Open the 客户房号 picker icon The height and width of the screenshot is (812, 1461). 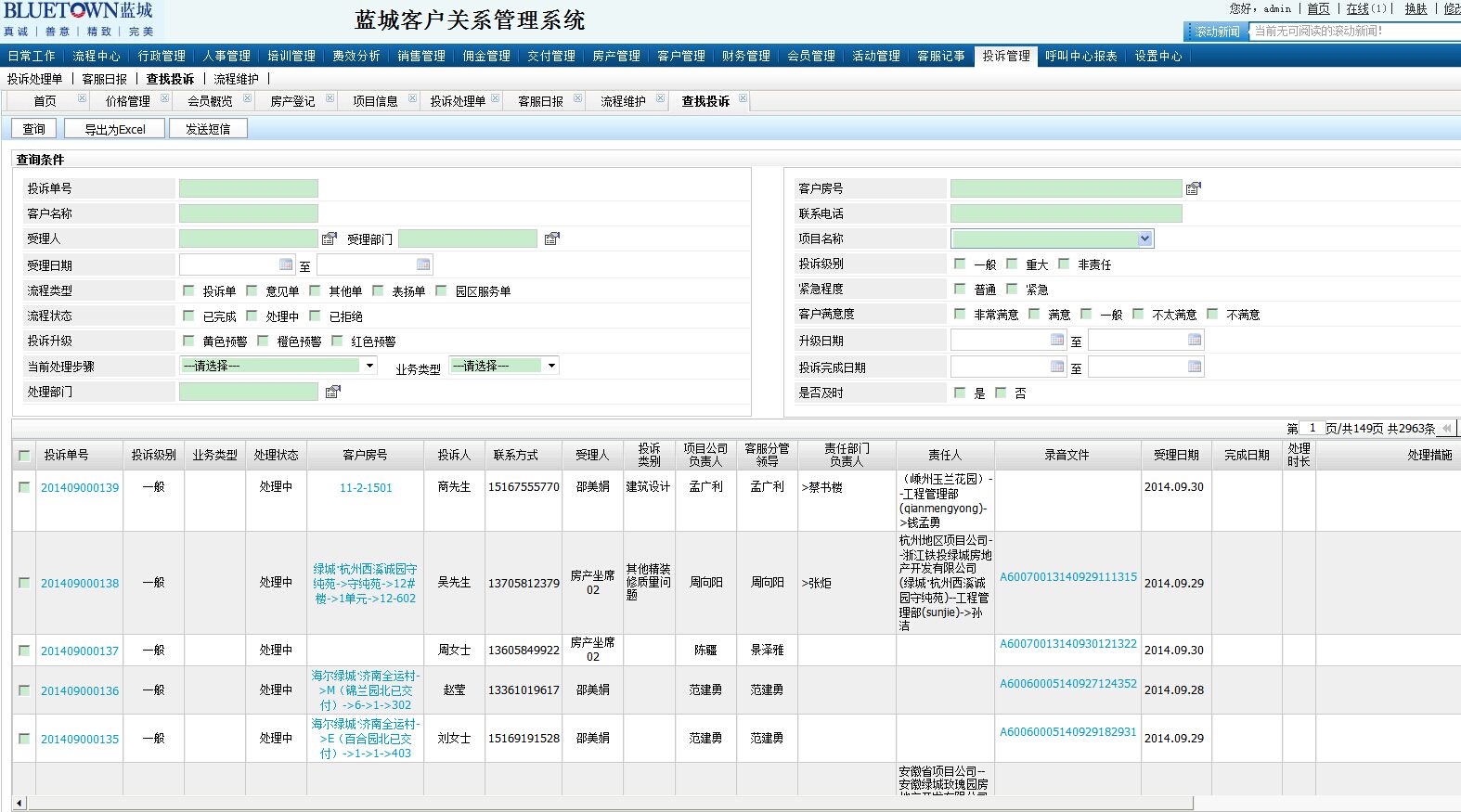tap(1193, 188)
